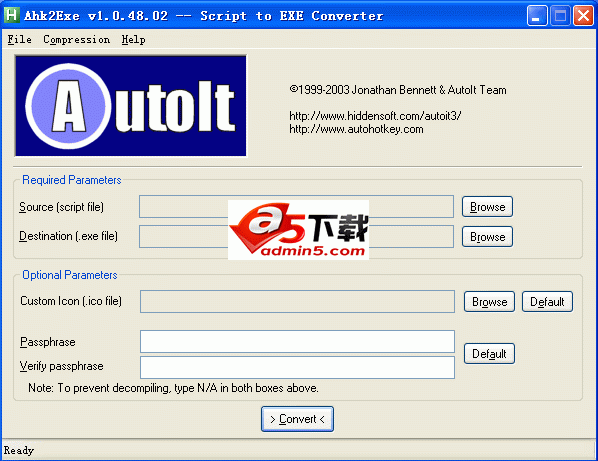The height and width of the screenshot is (461, 598).
Task: Focus the Destination exe file field
Action: coord(296,236)
